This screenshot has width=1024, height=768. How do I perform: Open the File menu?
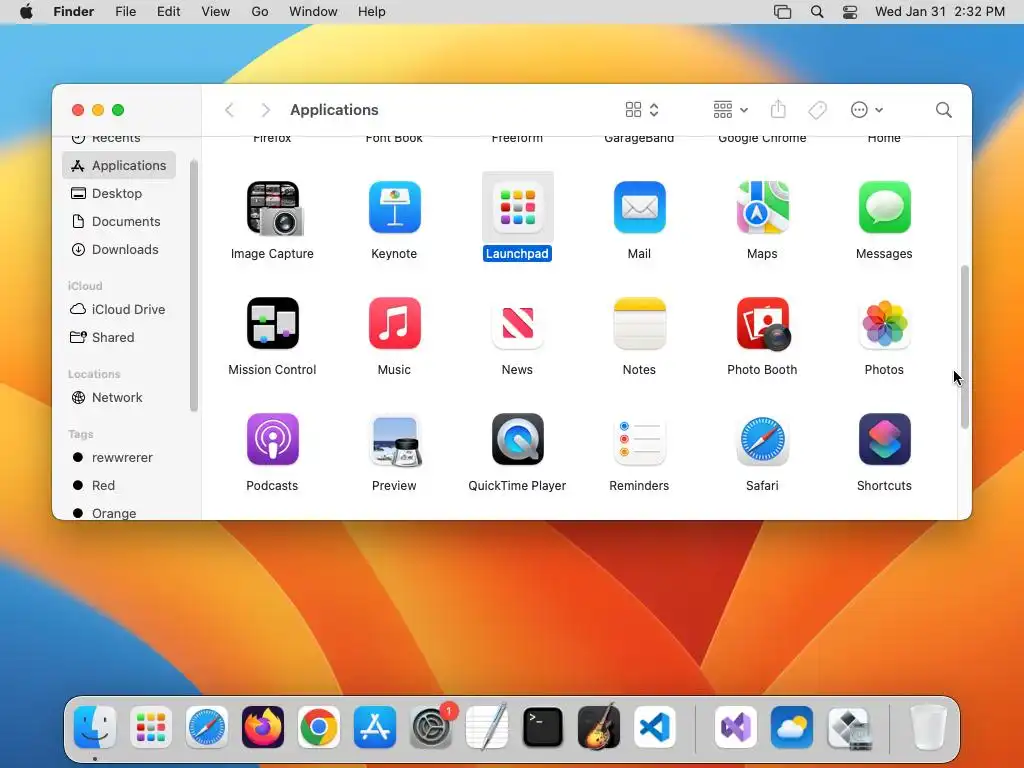point(125,12)
